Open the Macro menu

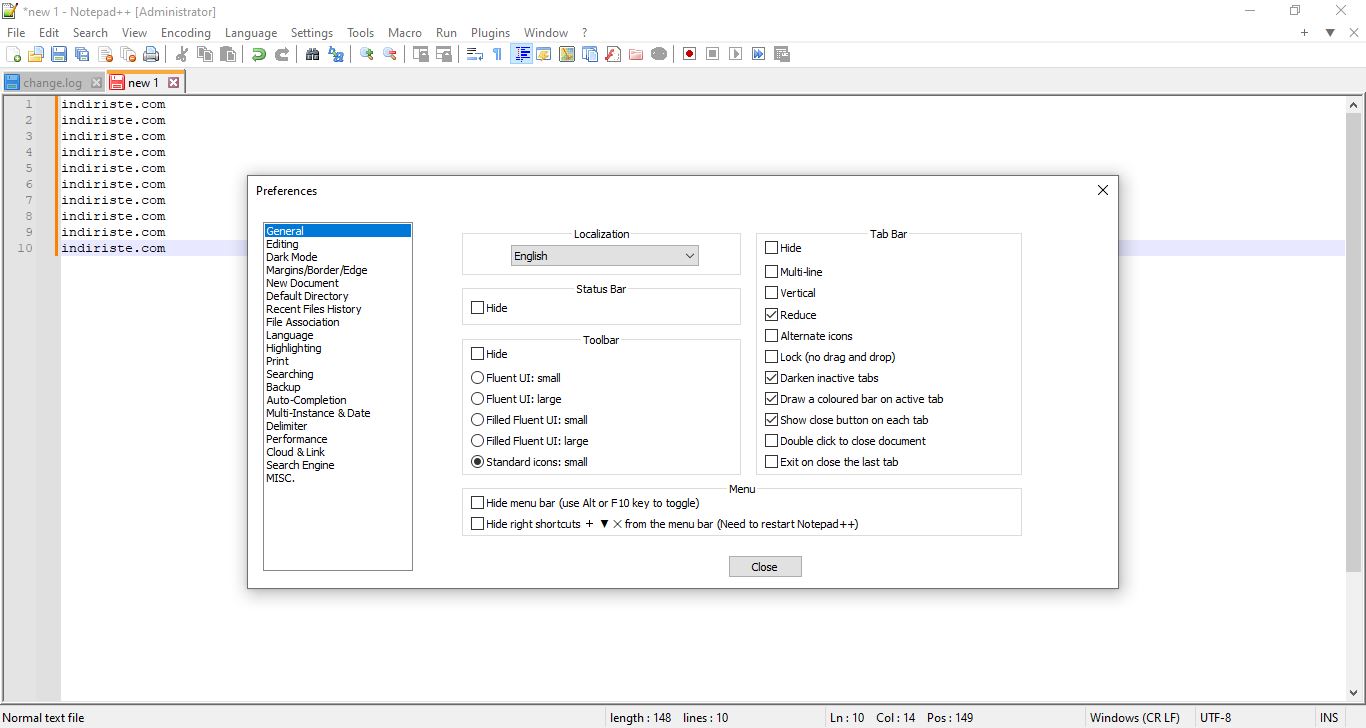click(x=405, y=33)
